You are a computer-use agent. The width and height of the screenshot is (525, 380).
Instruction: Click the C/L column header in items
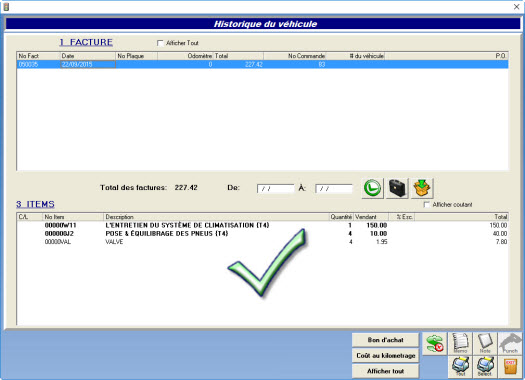(x=30, y=217)
